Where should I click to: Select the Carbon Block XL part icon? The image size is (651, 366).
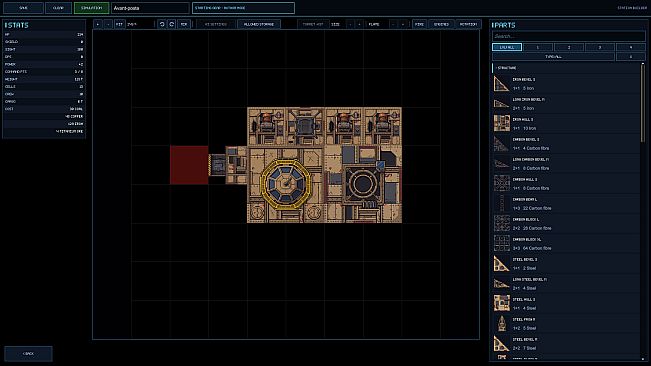pos(502,243)
